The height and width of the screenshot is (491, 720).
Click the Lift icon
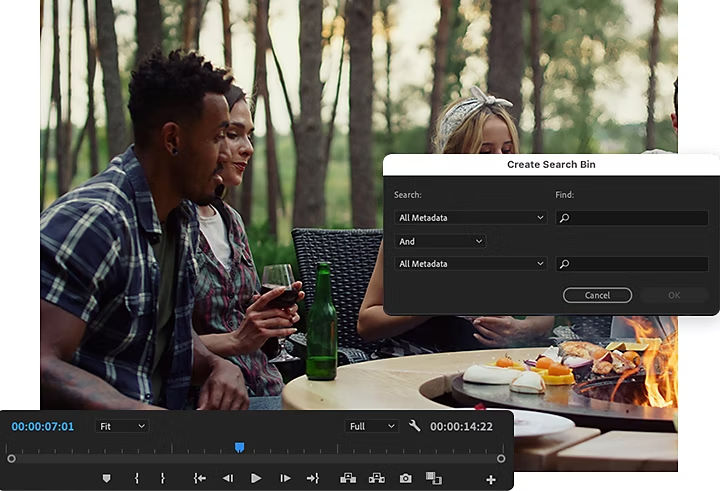coord(348,479)
